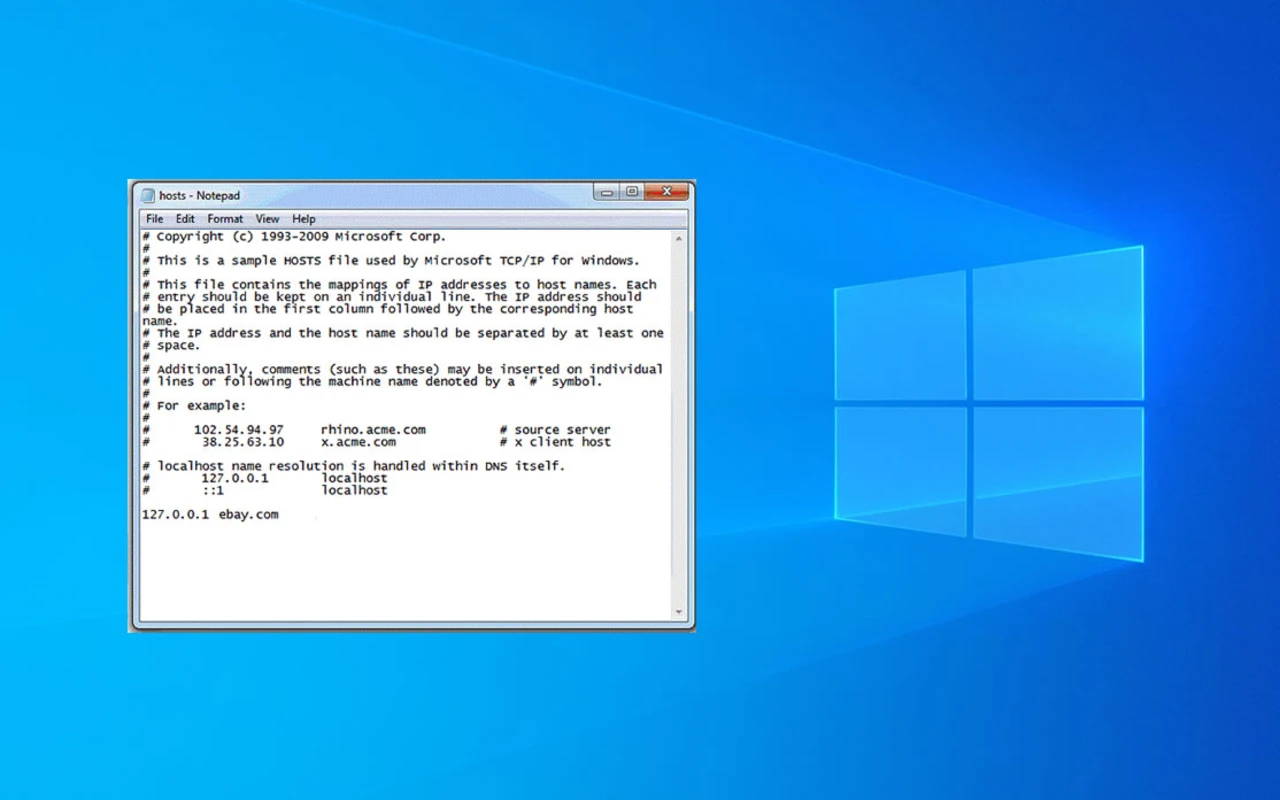
Task: Click the 'Additionally, comments' line
Action: coord(403,369)
